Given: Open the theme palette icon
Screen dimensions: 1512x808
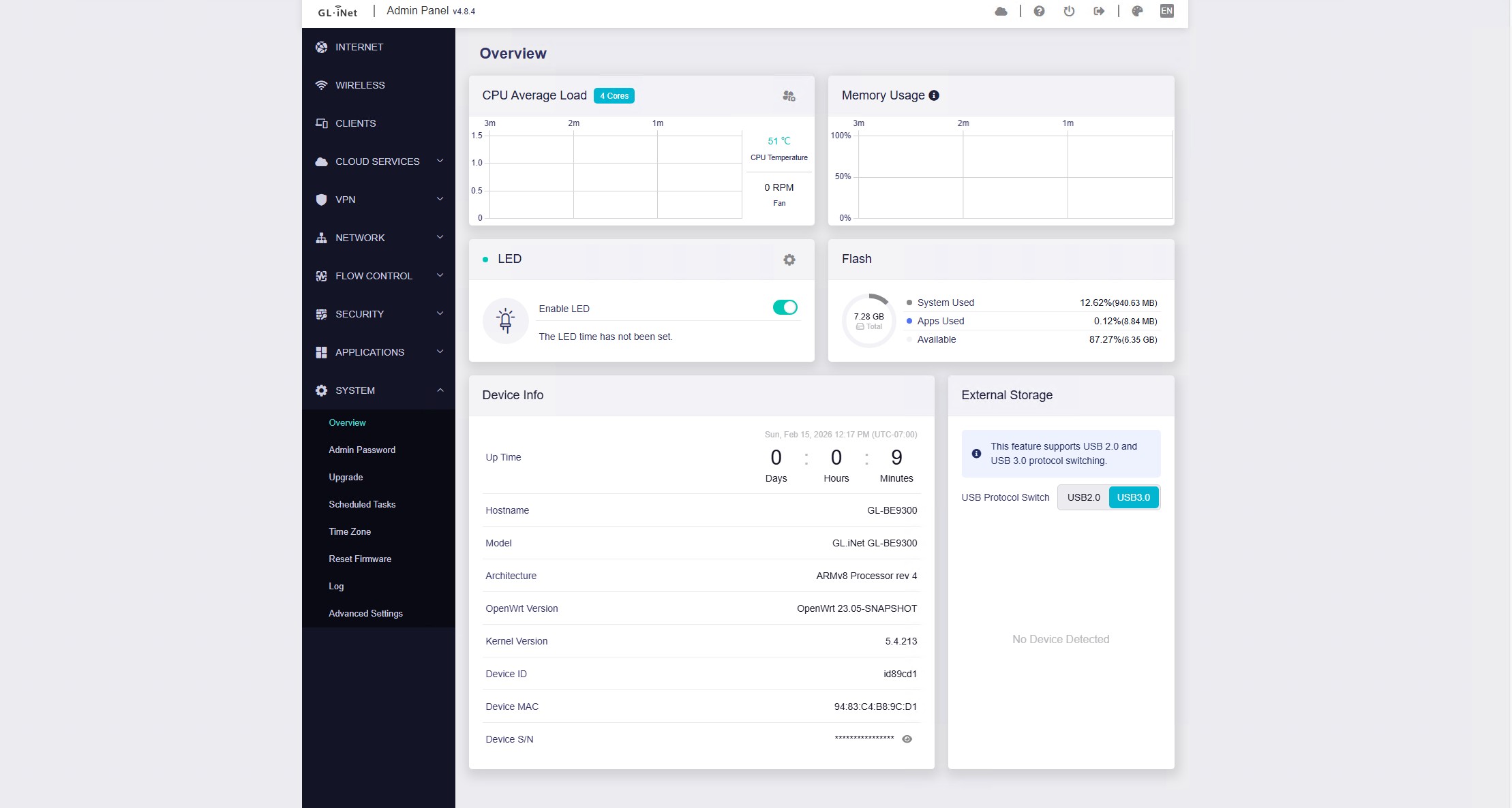Looking at the screenshot, I should 1137,11.
